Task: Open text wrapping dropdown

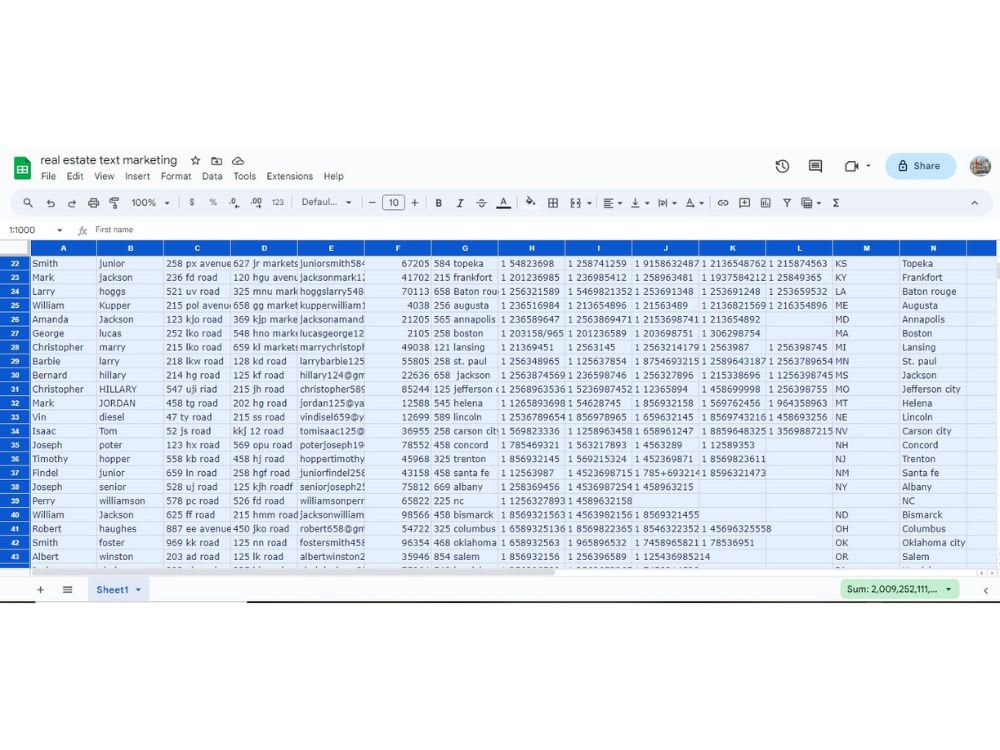Action: point(667,203)
